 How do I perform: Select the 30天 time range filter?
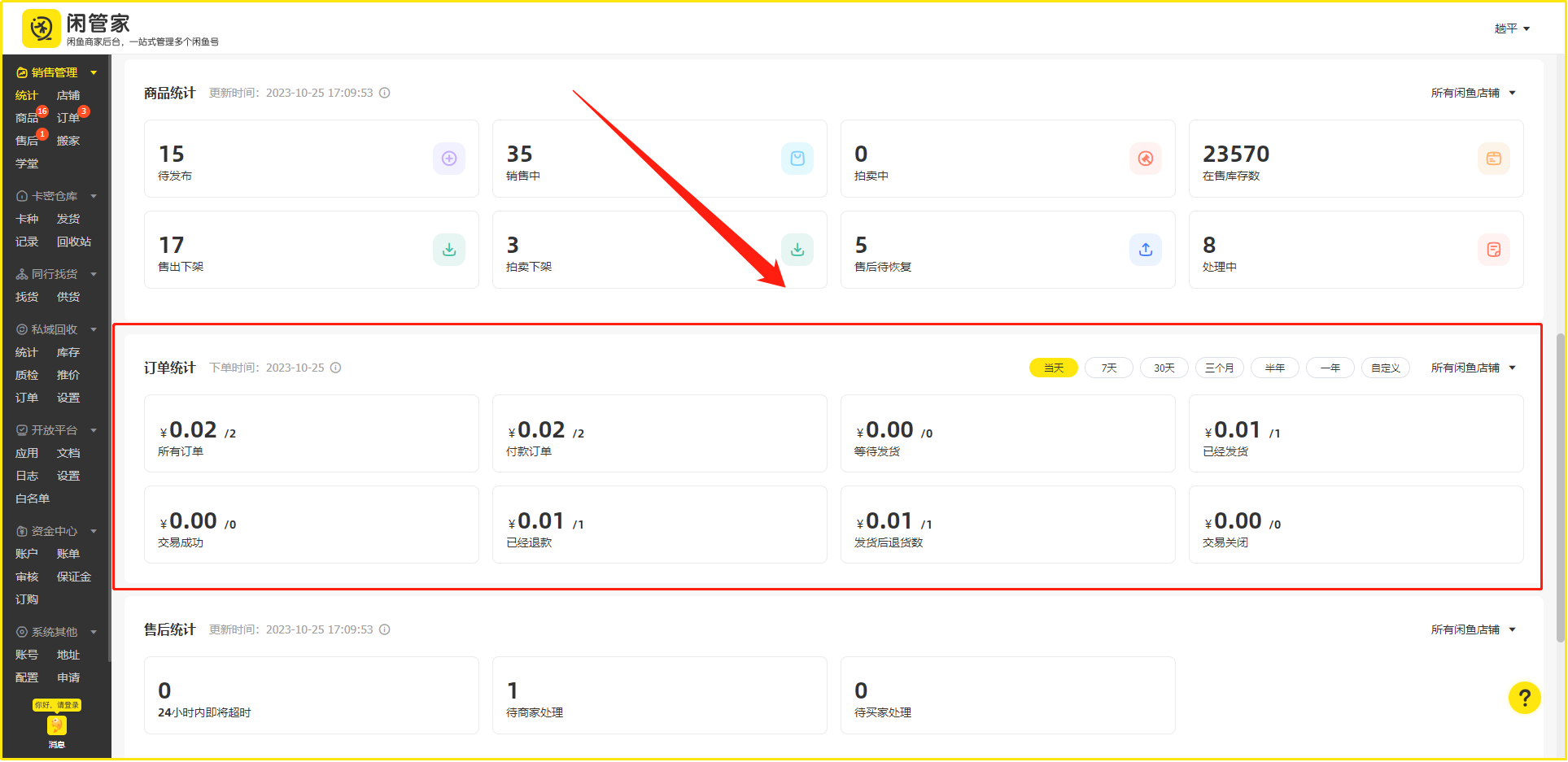pos(1164,368)
